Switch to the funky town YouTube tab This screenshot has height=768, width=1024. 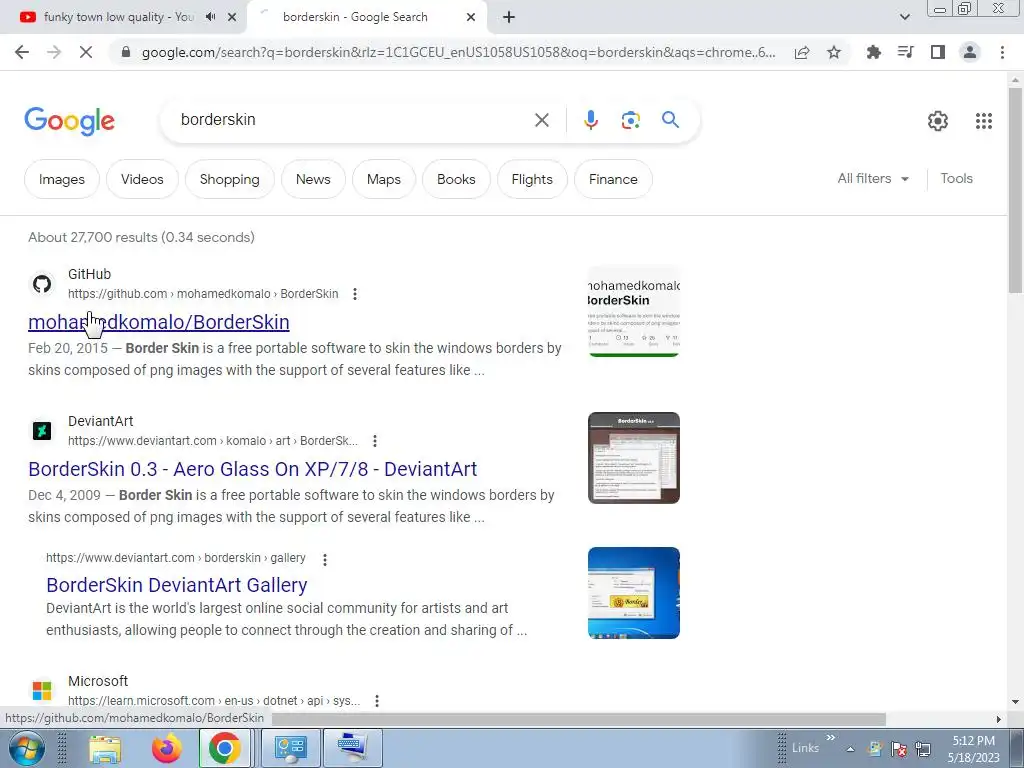(x=118, y=17)
